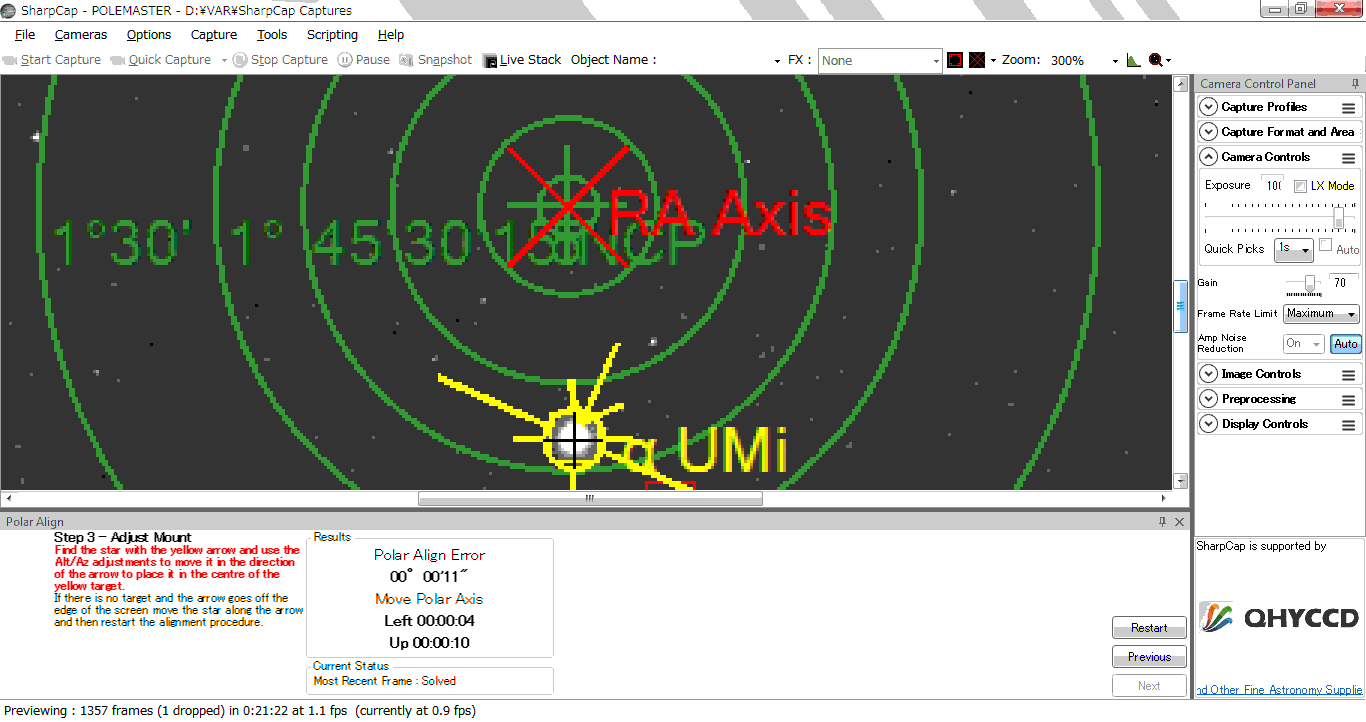Expand Display Controls section

(1208, 424)
